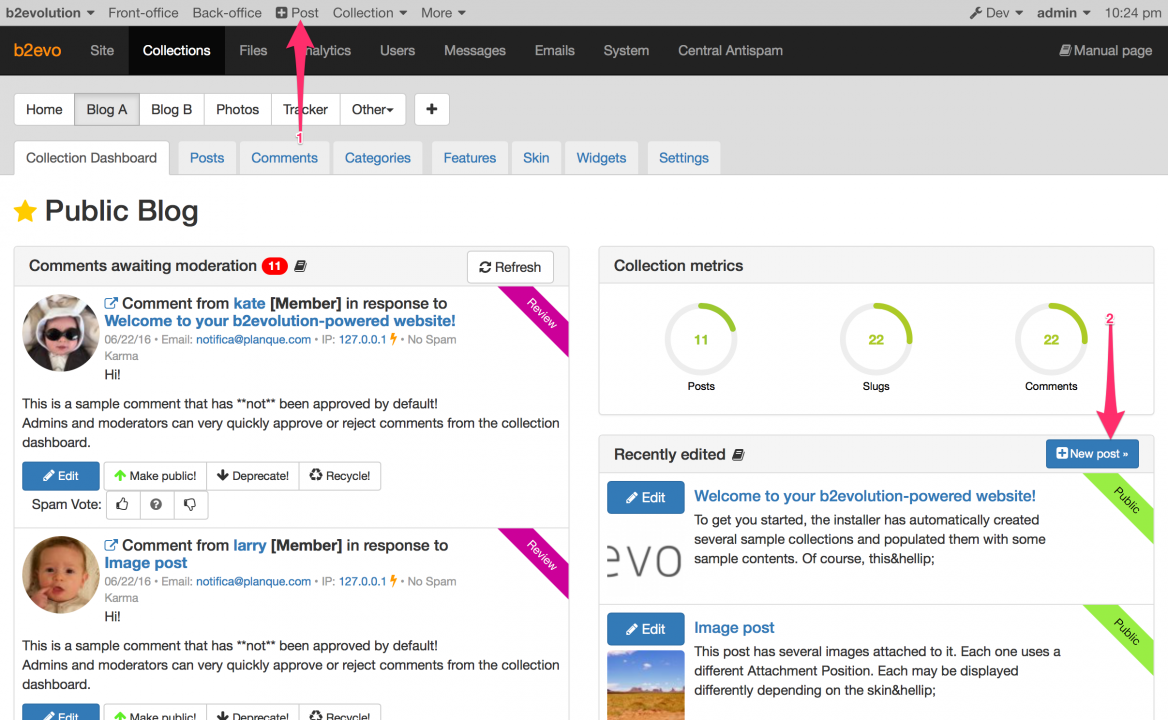The width and height of the screenshot is (1168, 720).
Task: Click Deprecate! on kate's comment
Action: [x=253, y=476]
